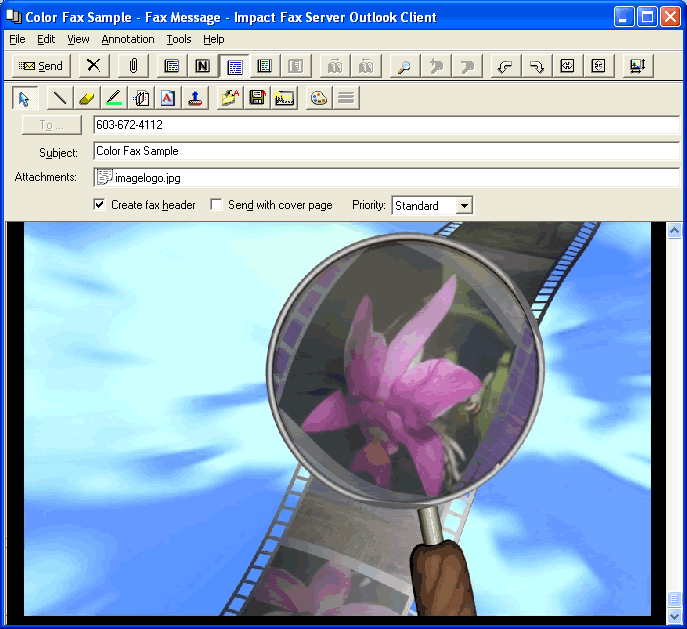Click the floppy disk save annotation icon
Viewport: 687px width, 629px height.
tap(258, 98)
